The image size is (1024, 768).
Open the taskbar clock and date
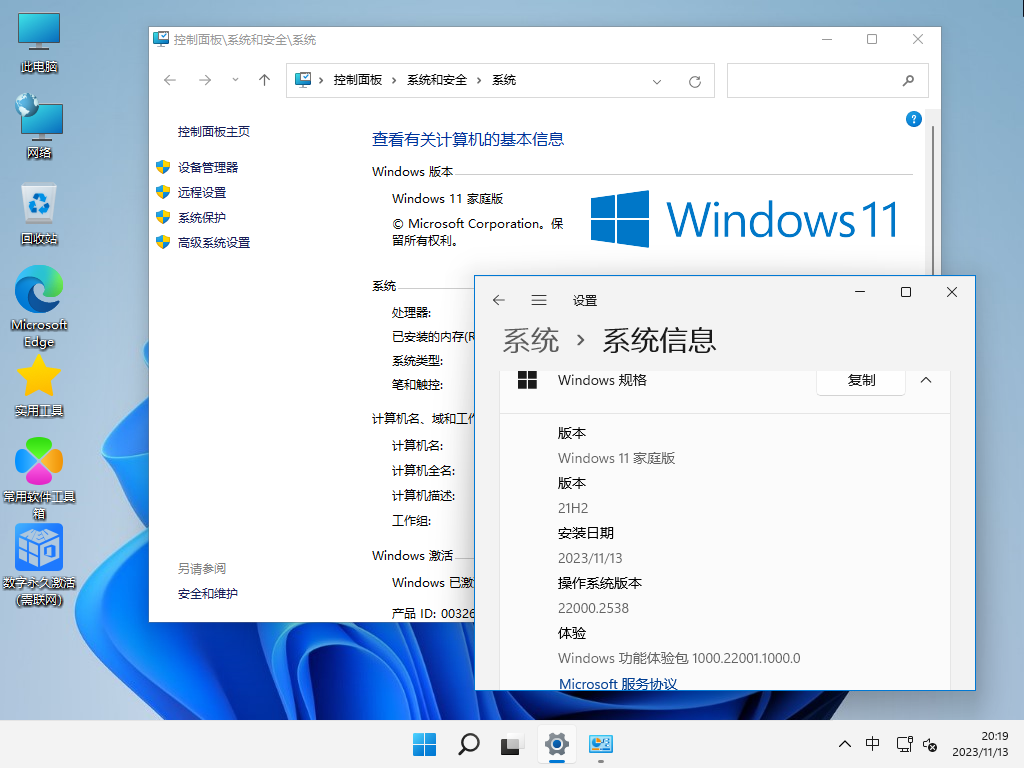tap(980, 744)
